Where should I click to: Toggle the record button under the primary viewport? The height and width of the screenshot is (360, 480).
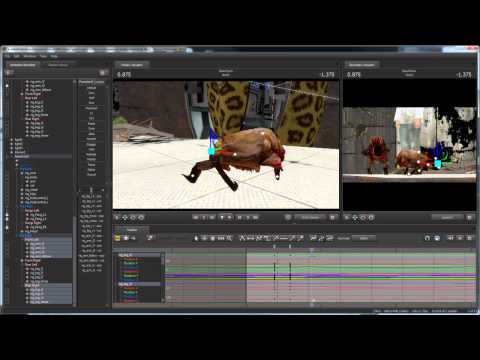(x=288, y=217)
